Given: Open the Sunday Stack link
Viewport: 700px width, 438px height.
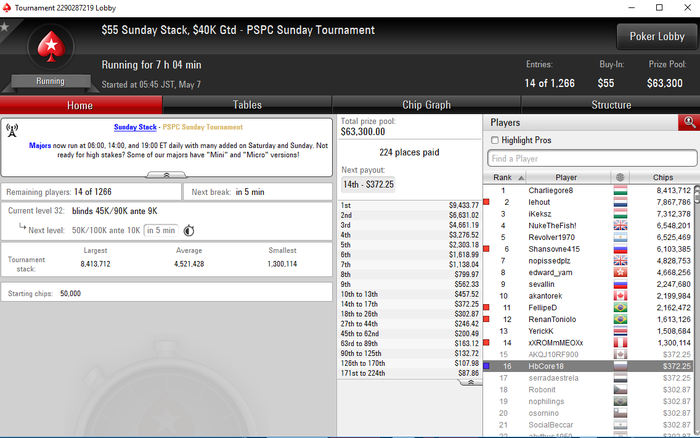Looking at the screenshot, I should [135, 127].
